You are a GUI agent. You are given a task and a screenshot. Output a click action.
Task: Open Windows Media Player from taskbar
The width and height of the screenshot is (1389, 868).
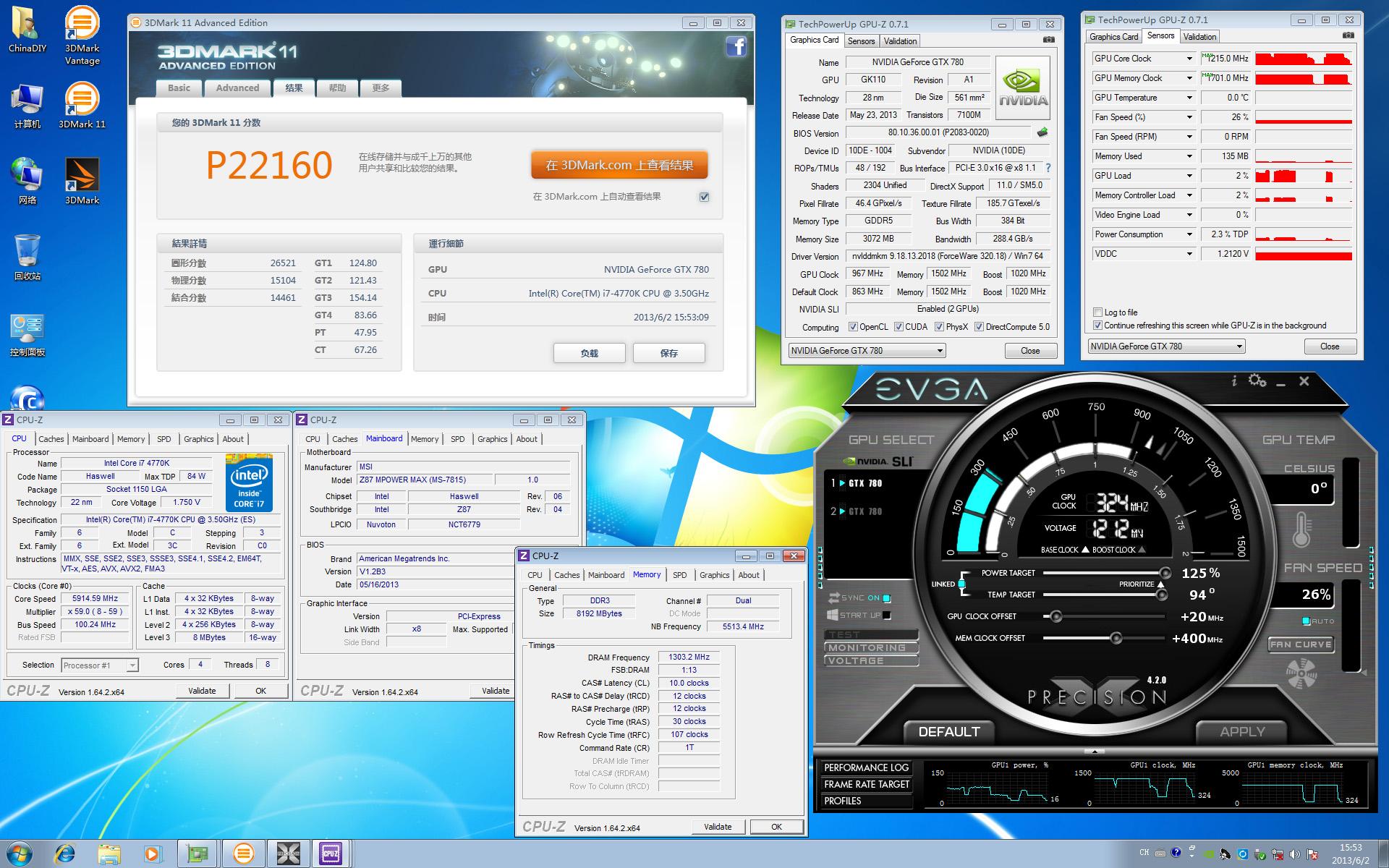152,854
